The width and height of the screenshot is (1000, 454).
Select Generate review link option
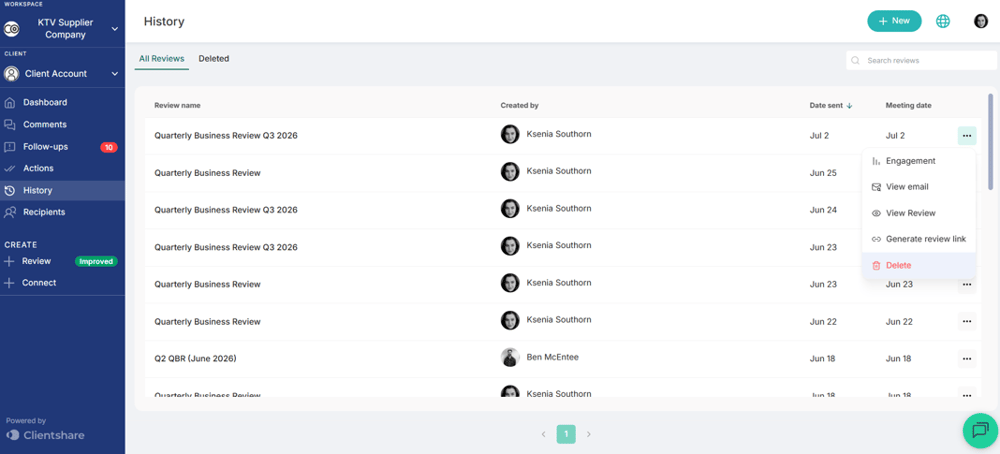point(918,239)
